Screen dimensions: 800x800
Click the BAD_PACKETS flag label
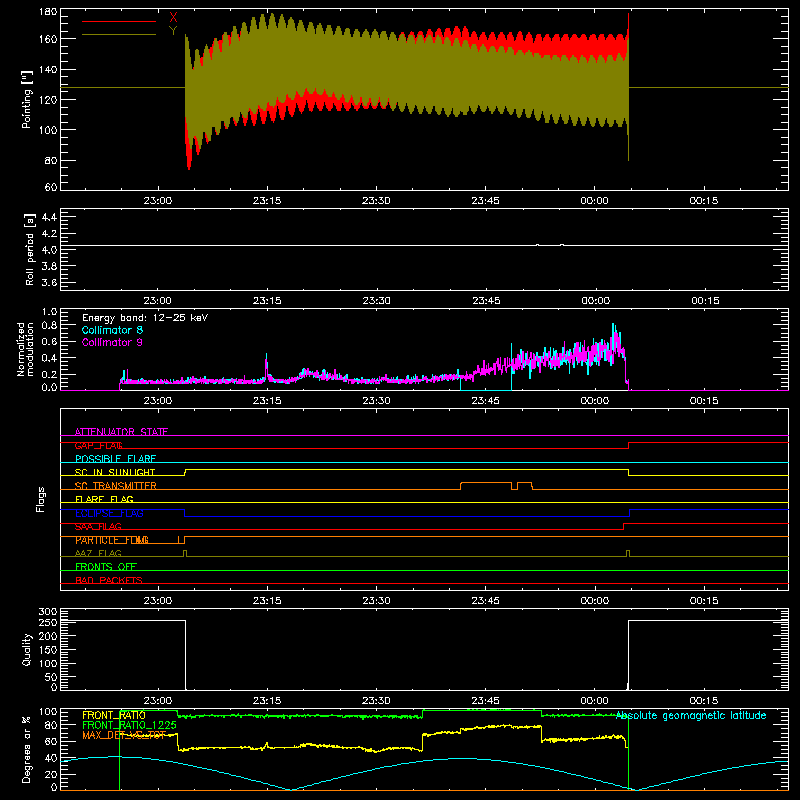(x=109, y=580)
